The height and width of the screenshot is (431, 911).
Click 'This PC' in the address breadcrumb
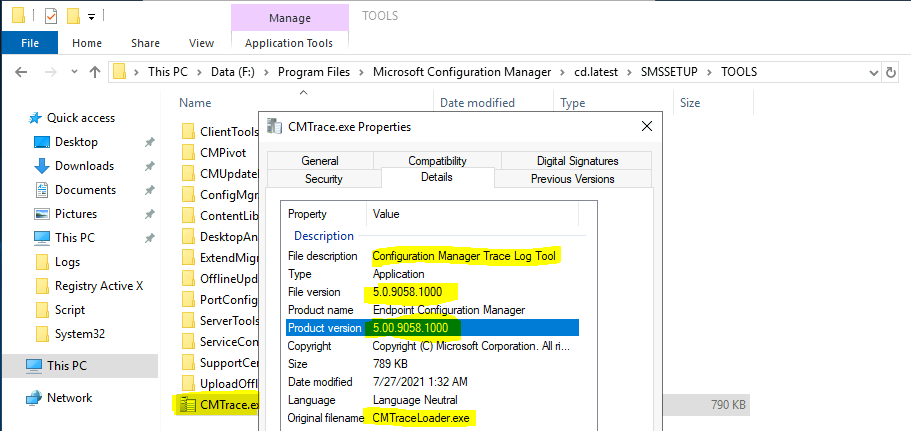[x=167, y=72]
